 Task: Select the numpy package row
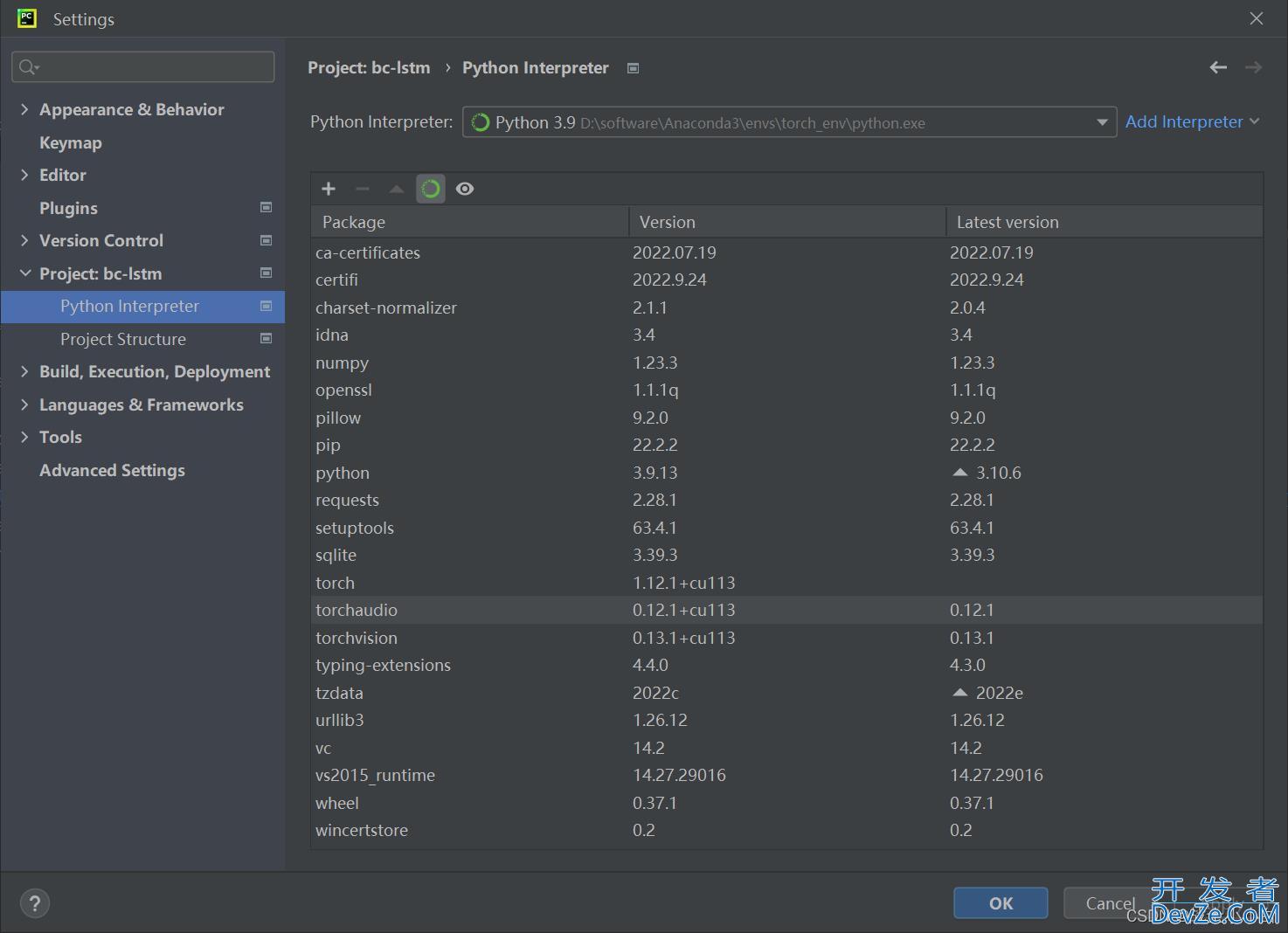coord(787,363)
